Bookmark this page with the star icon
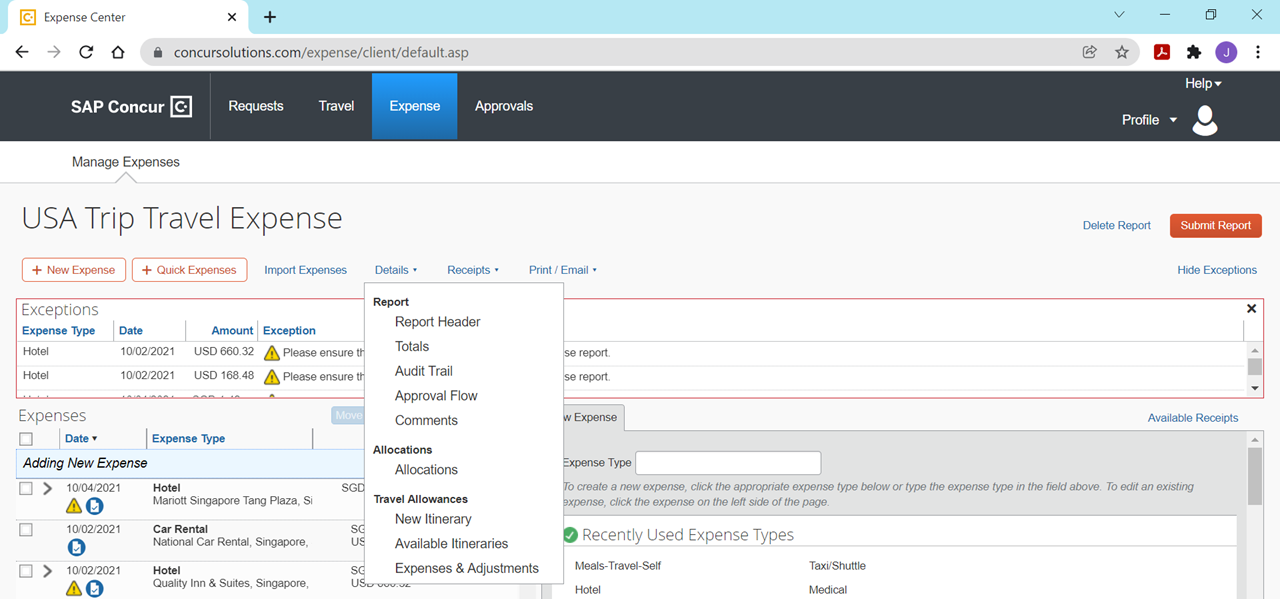The height and width of the screenshot is (599, 1280). tap(1122, 52)
